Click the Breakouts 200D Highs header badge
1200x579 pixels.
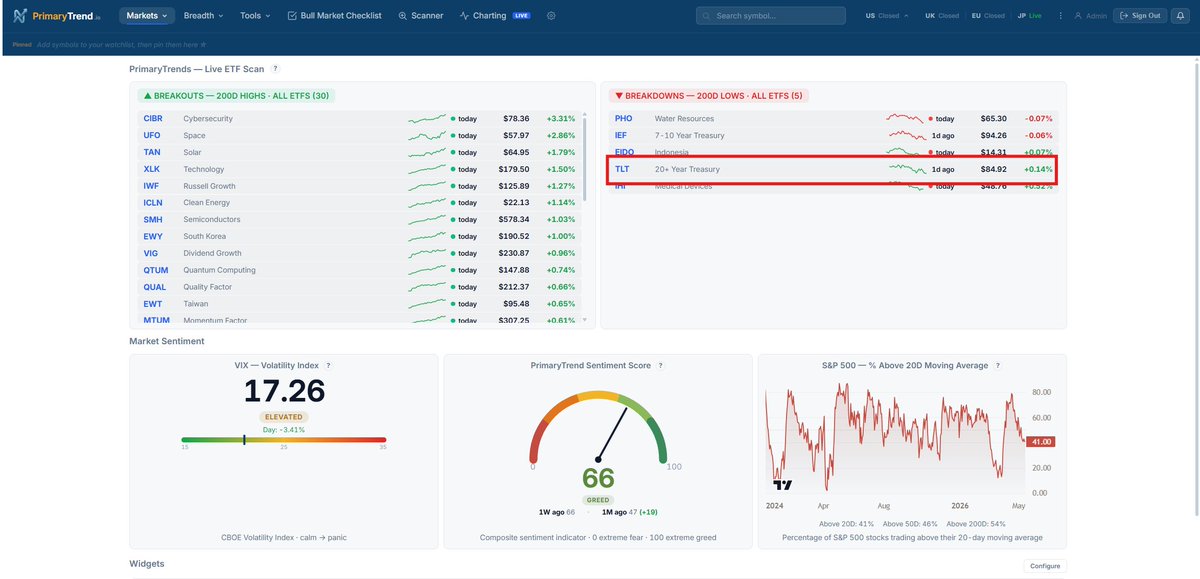point(237,95)
